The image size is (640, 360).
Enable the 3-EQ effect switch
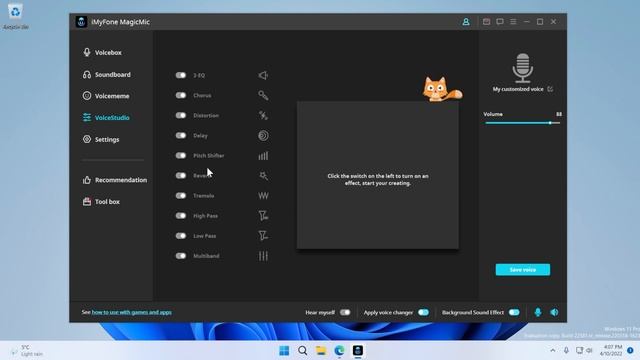click(181, 75)
